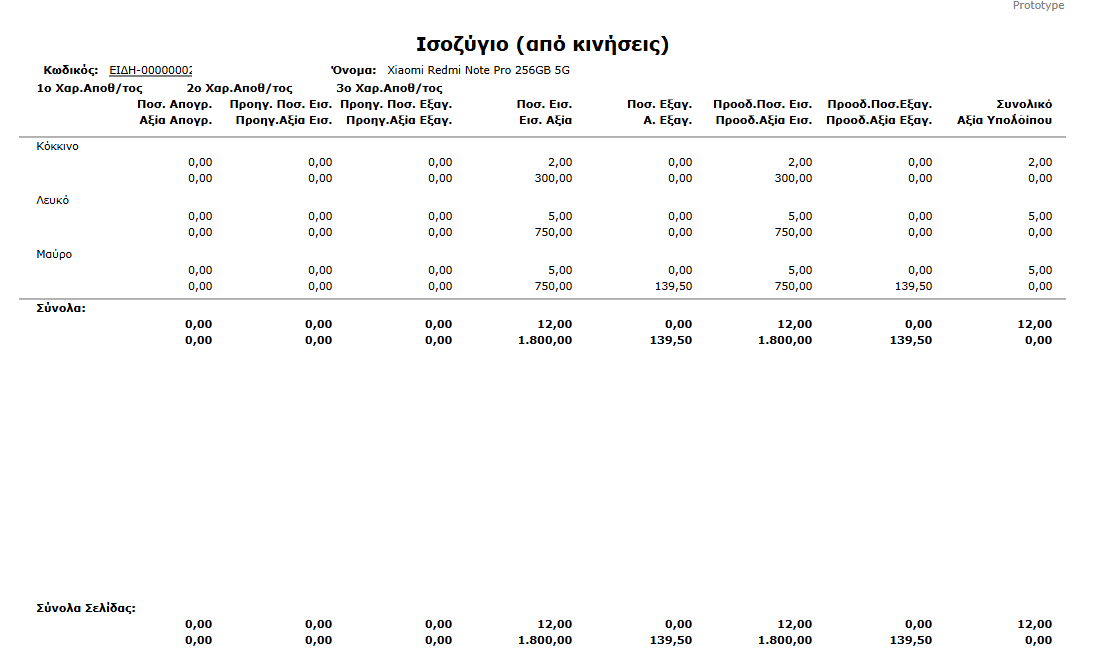This screenshot has height=657, width=1098.
Task: Click Μαύρο row's Συνολικό value 5,00
Action: click(1040, 270)
